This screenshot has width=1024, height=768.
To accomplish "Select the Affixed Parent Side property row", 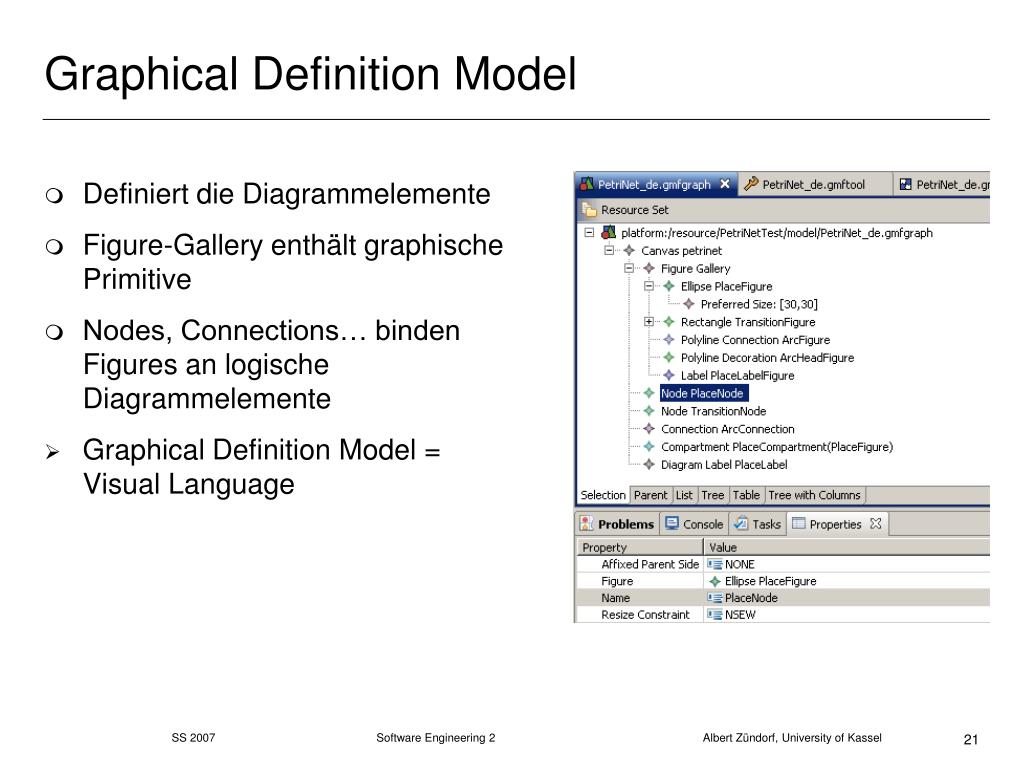I will pyautogui.click(x=783, y=564).
